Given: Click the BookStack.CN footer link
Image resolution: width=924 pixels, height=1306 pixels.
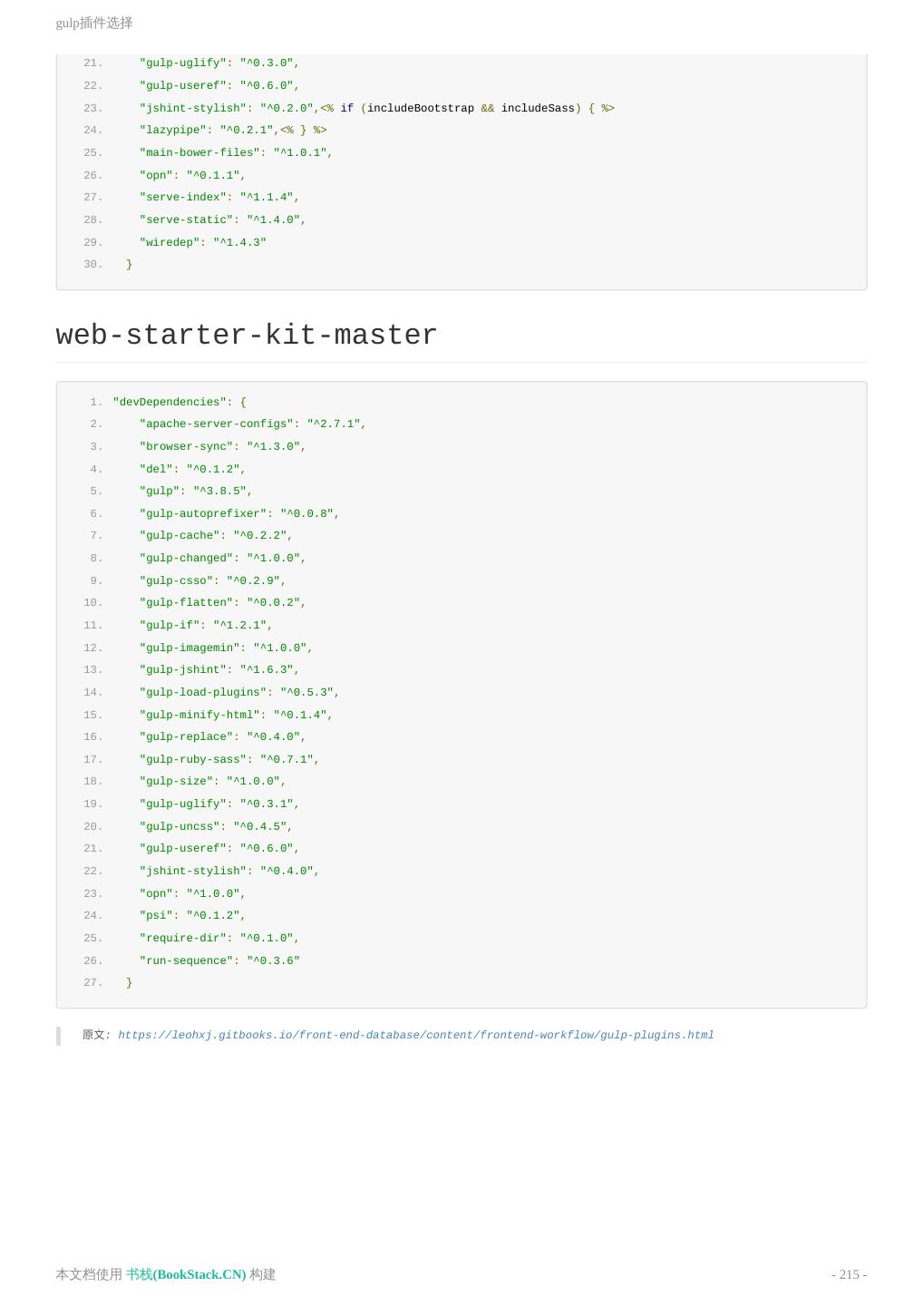Looking at the screenshot, I should click(x=186, y=1274).
